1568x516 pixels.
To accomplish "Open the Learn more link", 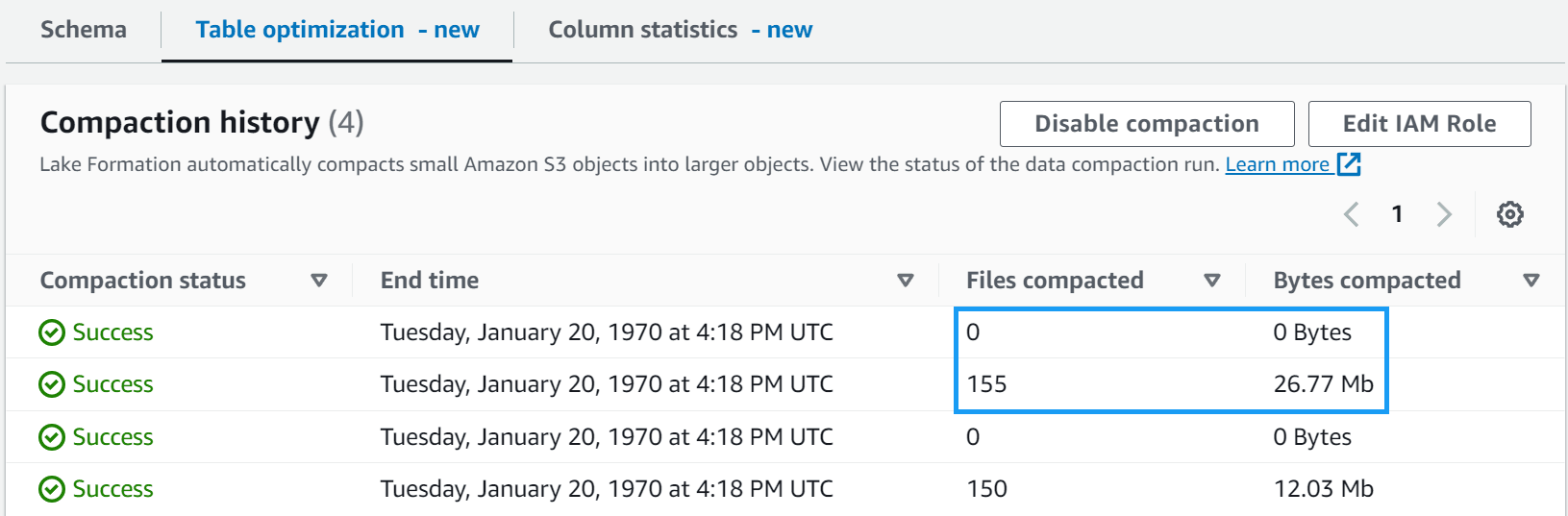I will coord(1277,164).
